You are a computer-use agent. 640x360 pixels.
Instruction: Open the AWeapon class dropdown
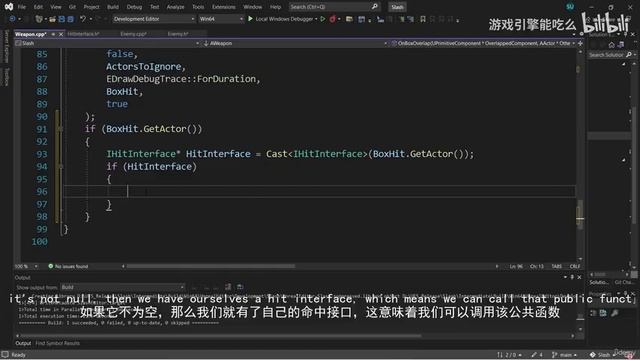tap(295, 43)
